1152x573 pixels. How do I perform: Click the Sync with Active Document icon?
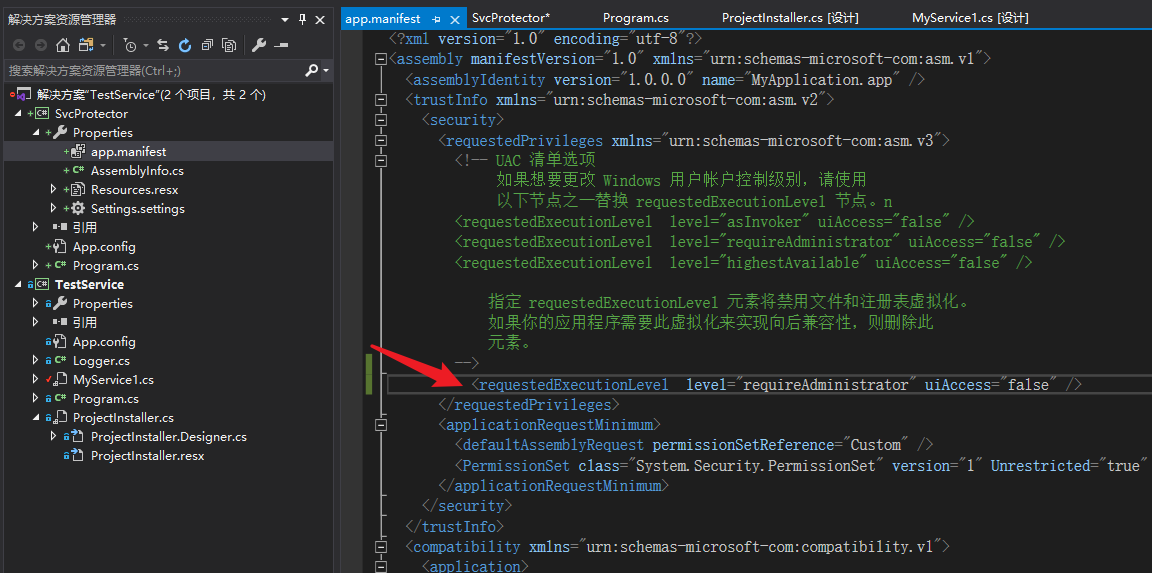163,45
